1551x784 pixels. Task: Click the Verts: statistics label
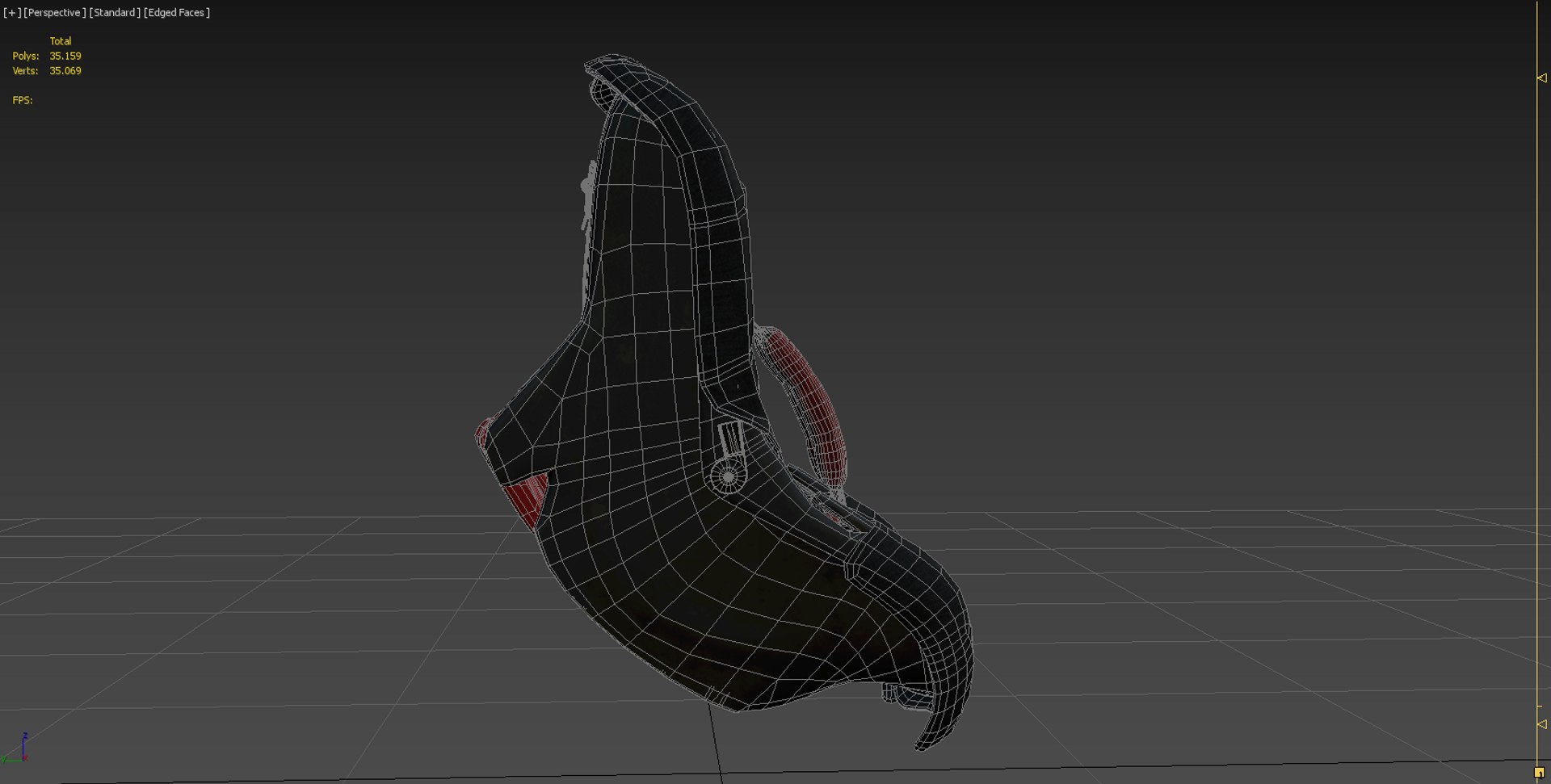[25, 71]
